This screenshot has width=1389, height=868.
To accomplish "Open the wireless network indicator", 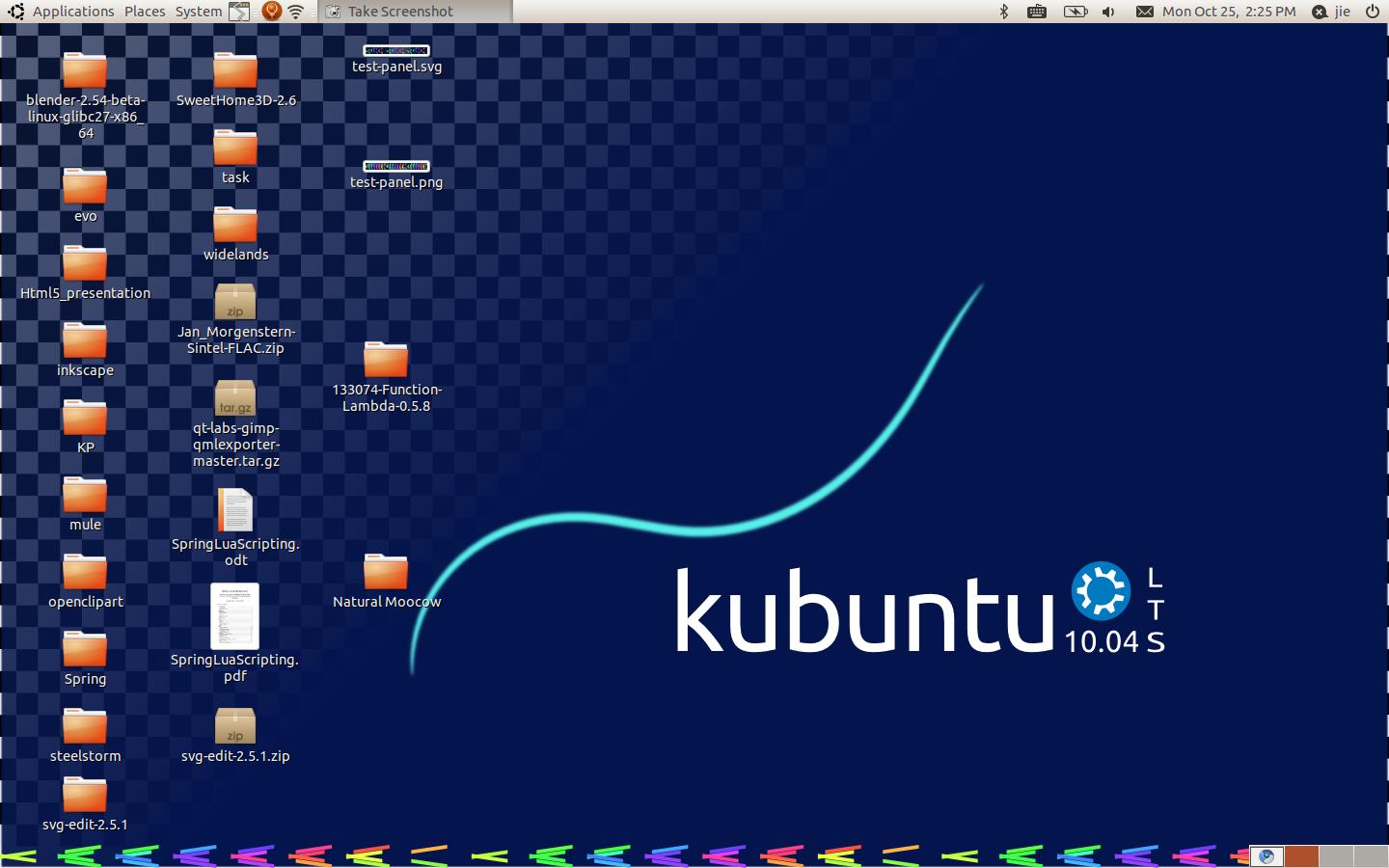I will click(296, 12).
